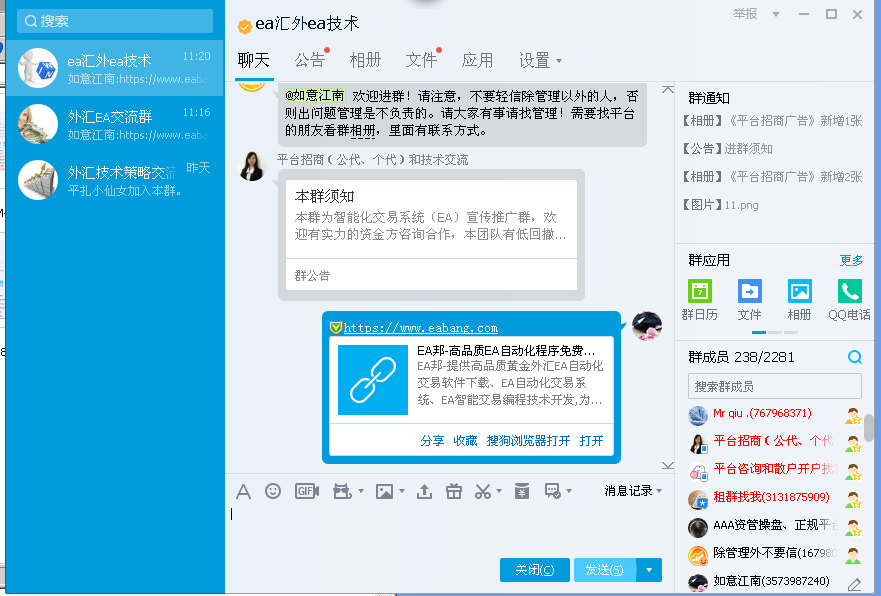Click member Mr qiu .(767968371)
The image size is (881, 596).
[x=762, y=413]
